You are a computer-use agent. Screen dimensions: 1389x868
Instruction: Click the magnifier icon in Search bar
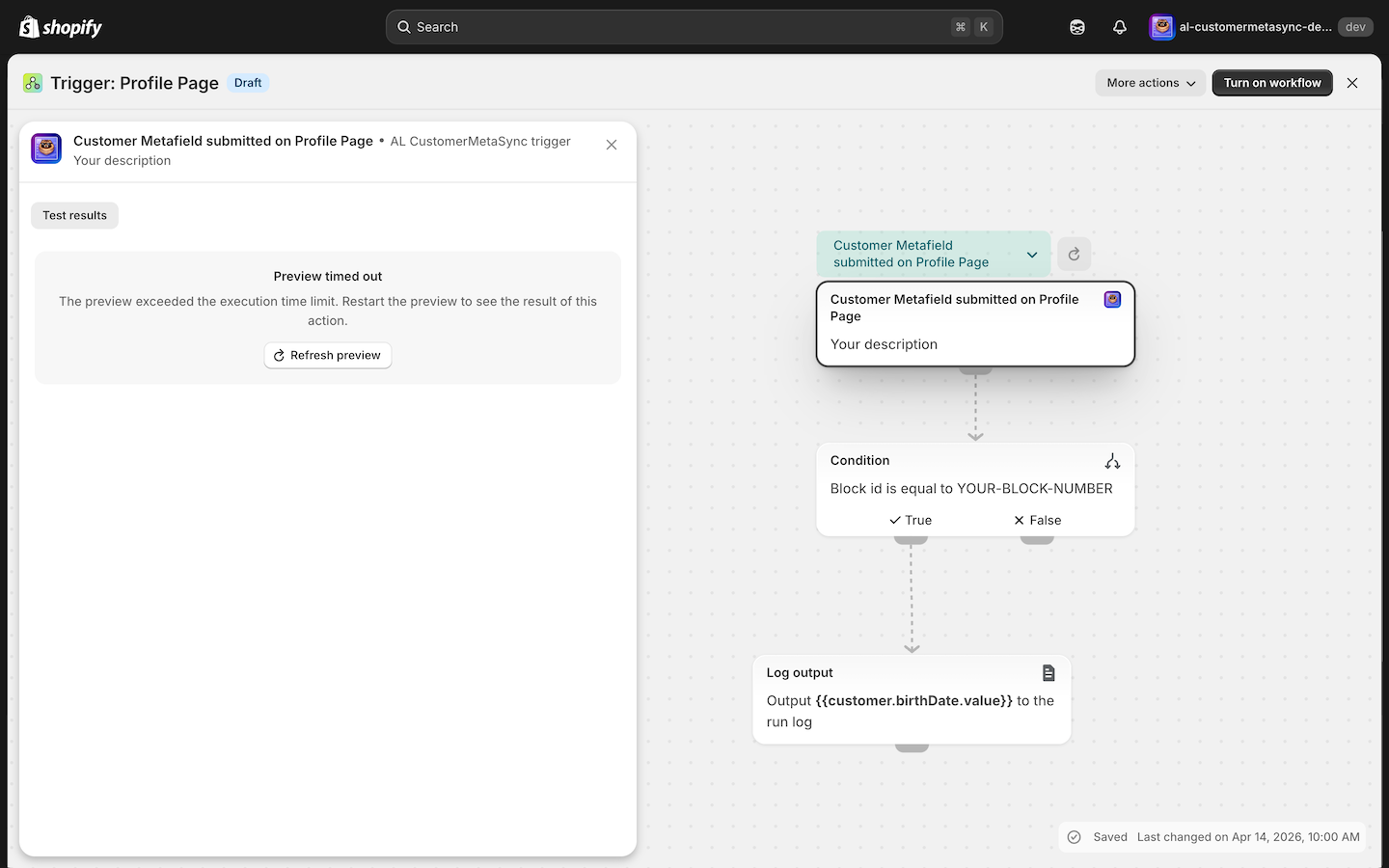(404, 27)
